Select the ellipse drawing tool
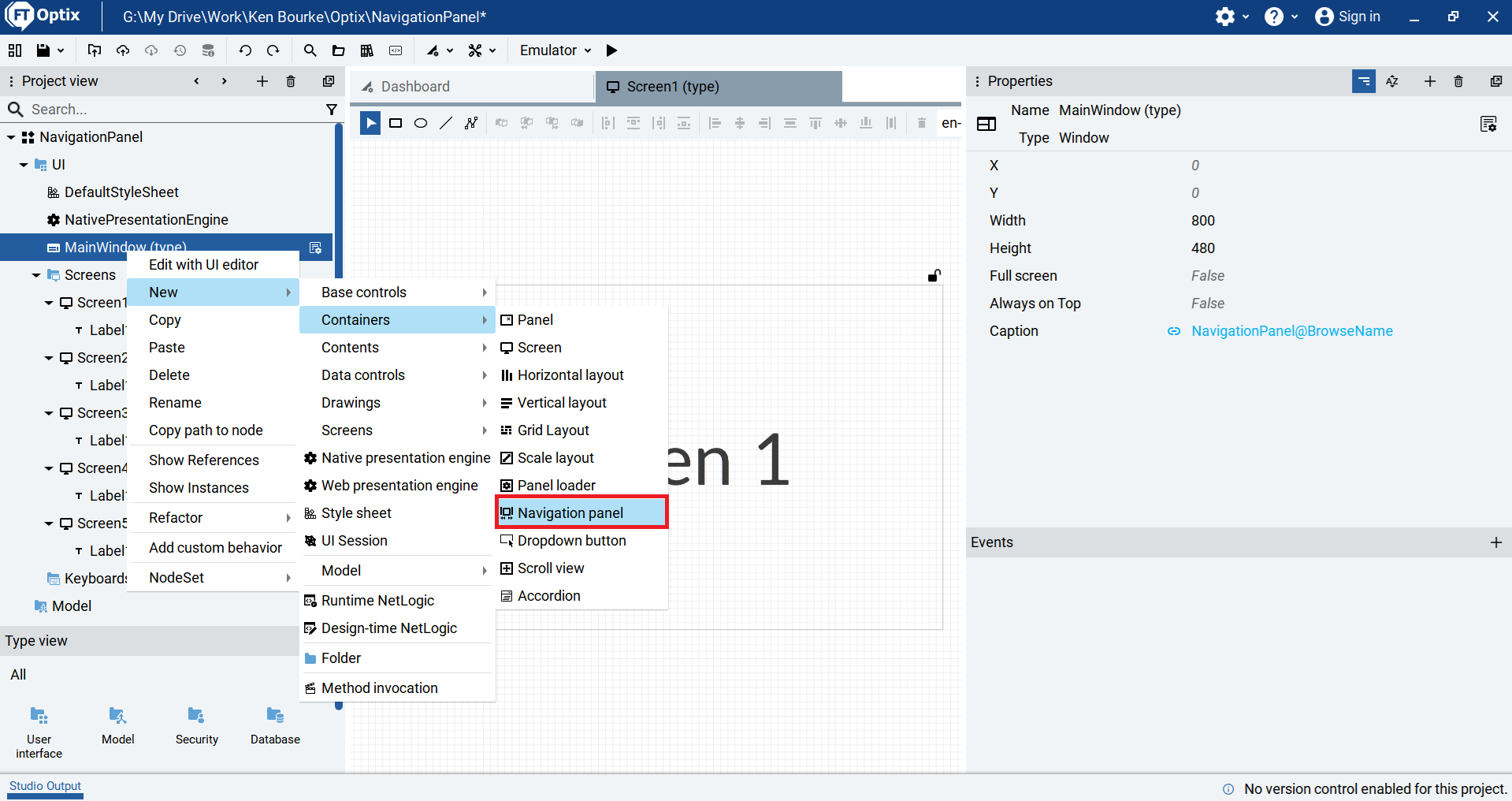Image resolution: width=1512 pixels, height=801 pixels. click(421, 123)
